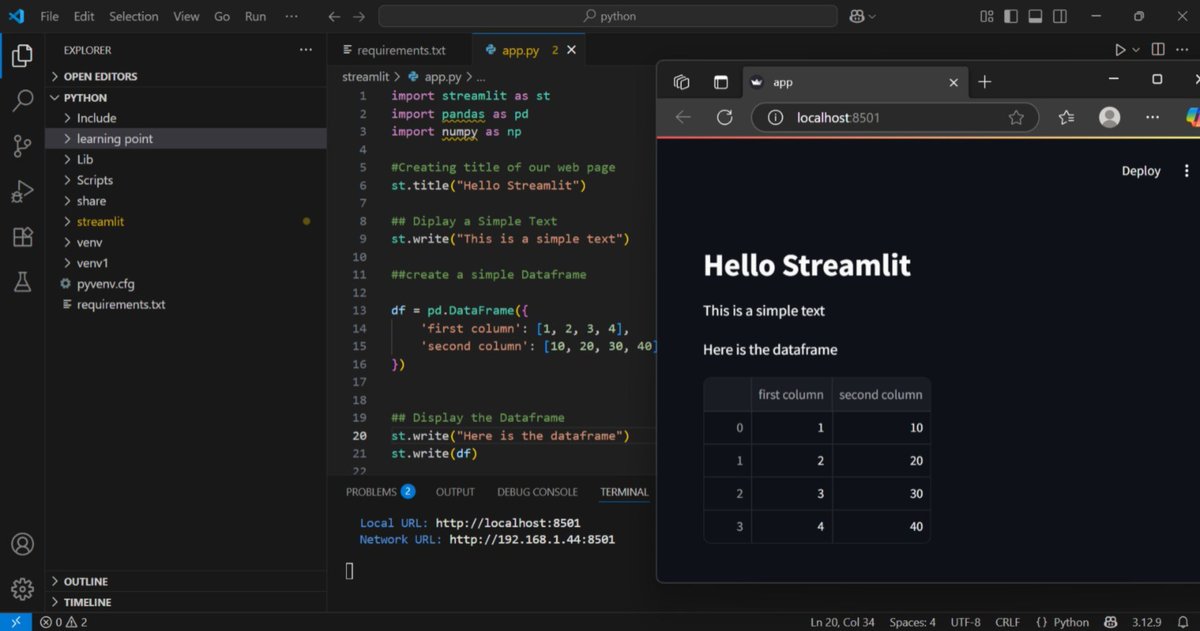
Task: Run the Python file with play button
Action: click(1120, 50)
